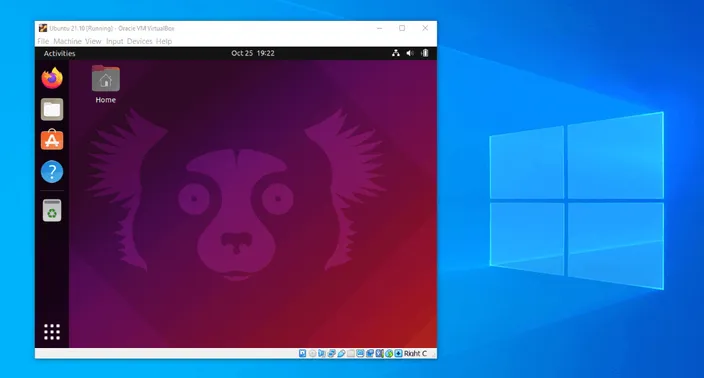The image size is (704, 378).
Task: Click the network adapter status bar icon
Action: point(331,353)
